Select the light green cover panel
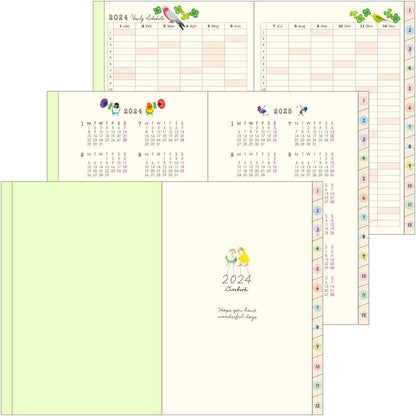The height and width of the screenshot is (416, 416). click(x=87, y=298)
